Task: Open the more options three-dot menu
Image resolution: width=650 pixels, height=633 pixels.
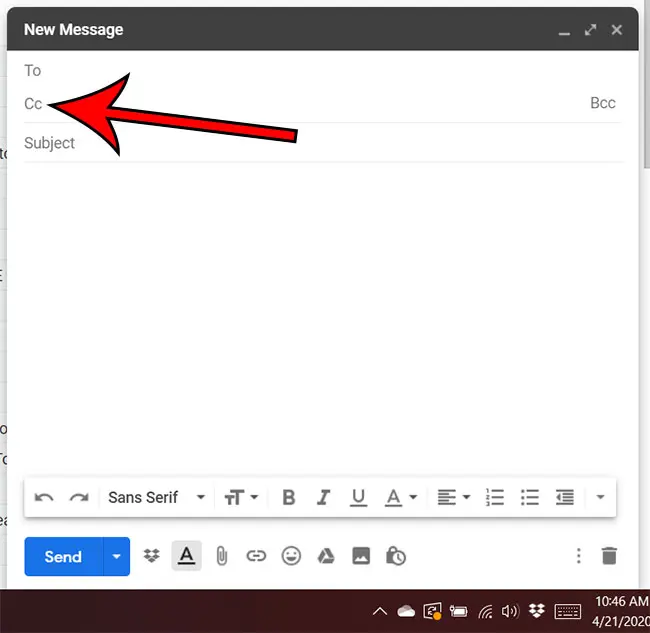Action: pyautogui.click(x=577, y=556)
